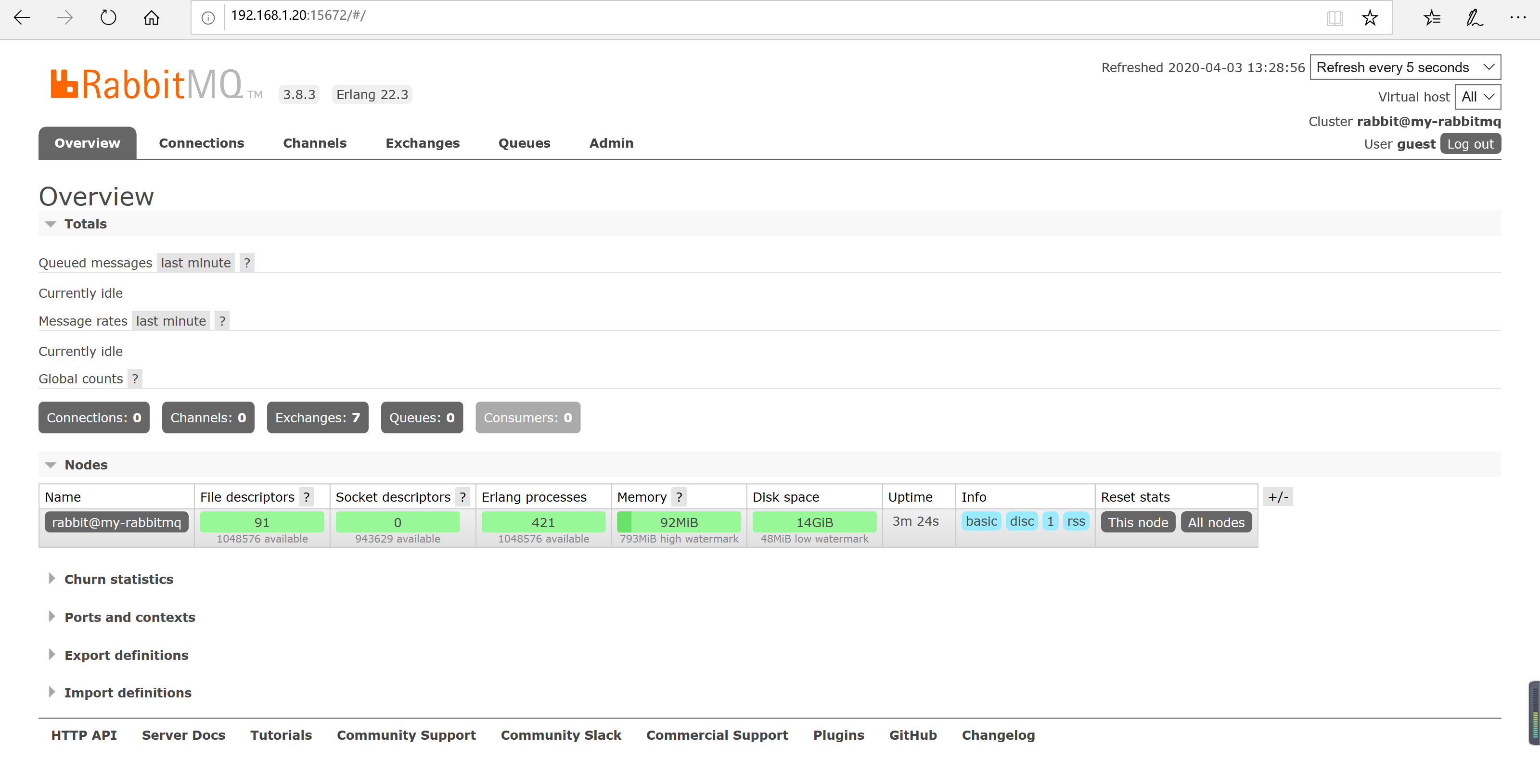Click the Memory column help question mark
Screen dimensions: 1540x784
[x=679, y=496]
